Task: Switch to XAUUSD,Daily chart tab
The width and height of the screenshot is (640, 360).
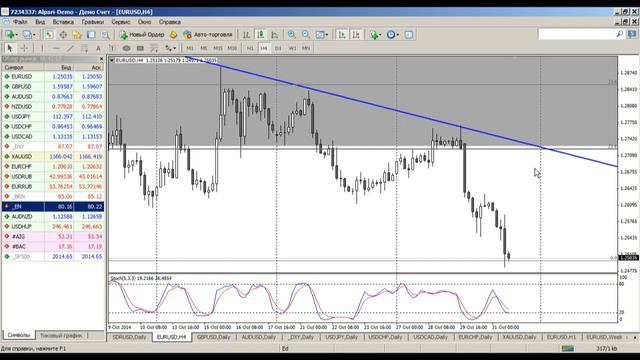Action: 519,337
